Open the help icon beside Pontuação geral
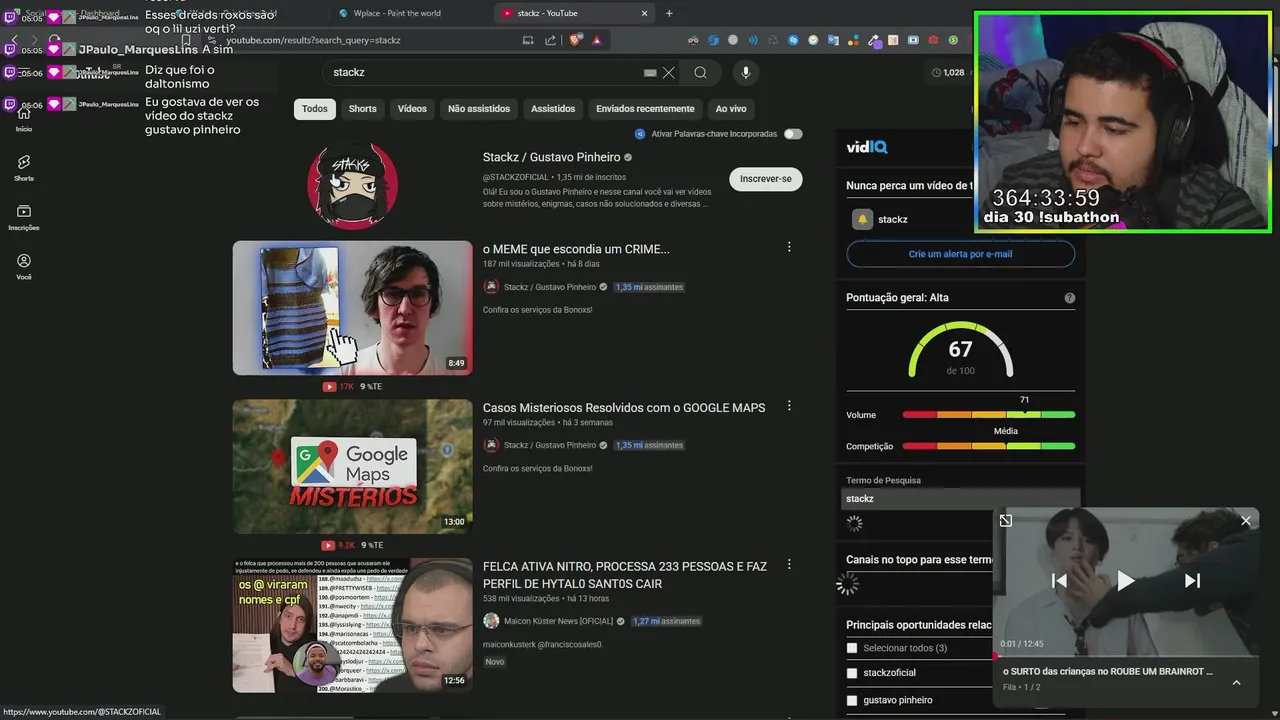The image size is (1280, 720). 1070,298
